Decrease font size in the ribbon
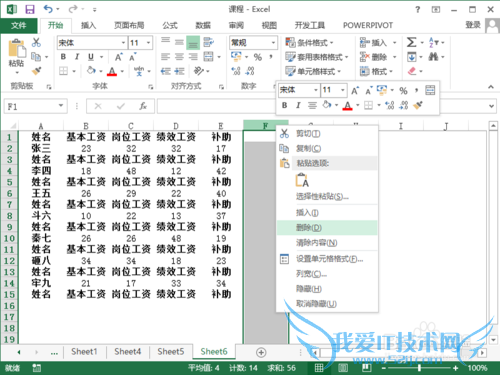The height and width of the screenshot is (375, 500). (x=133, y=57)
